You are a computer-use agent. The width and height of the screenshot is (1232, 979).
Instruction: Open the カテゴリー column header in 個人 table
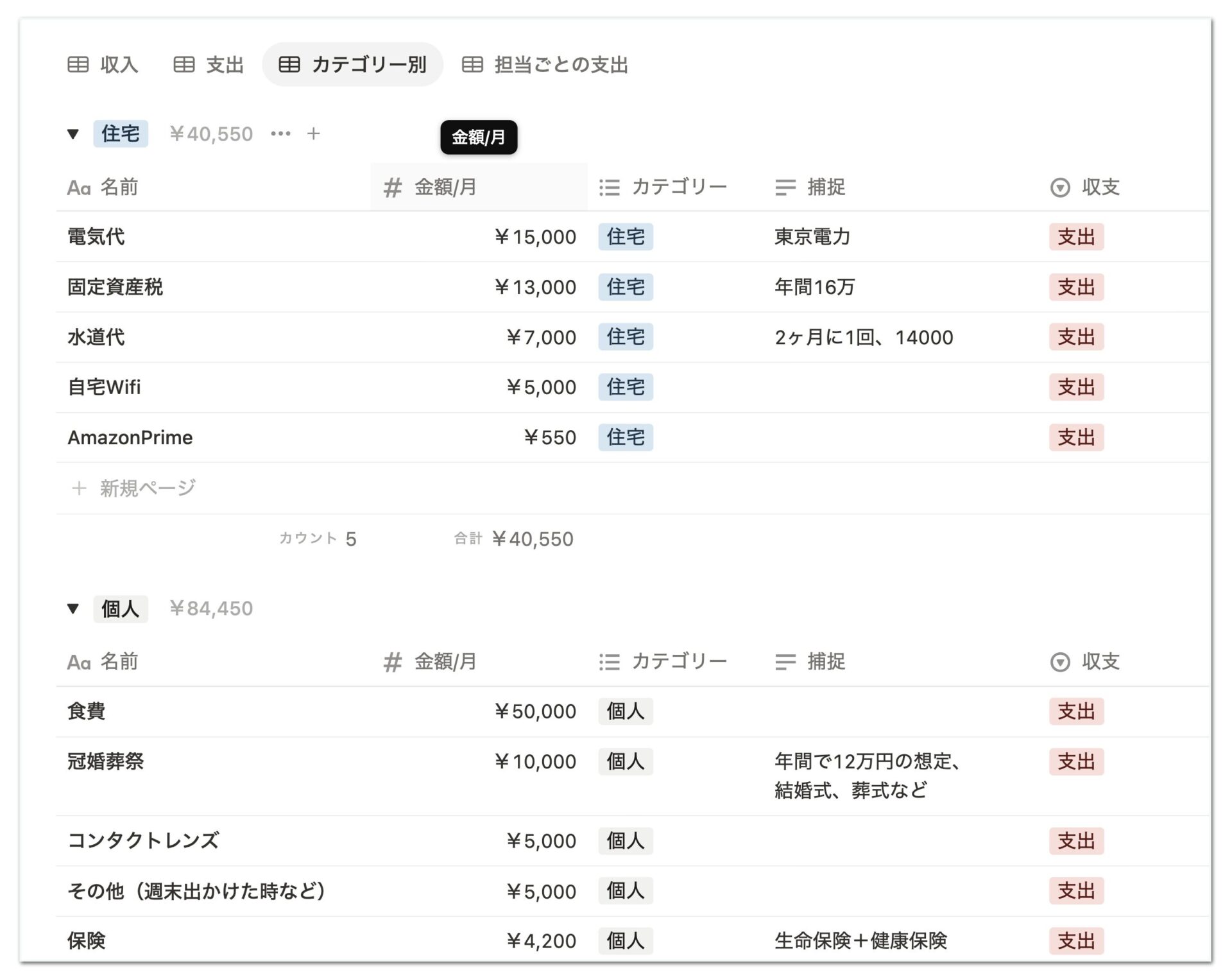pyautogui.click(x=663, y=661)
